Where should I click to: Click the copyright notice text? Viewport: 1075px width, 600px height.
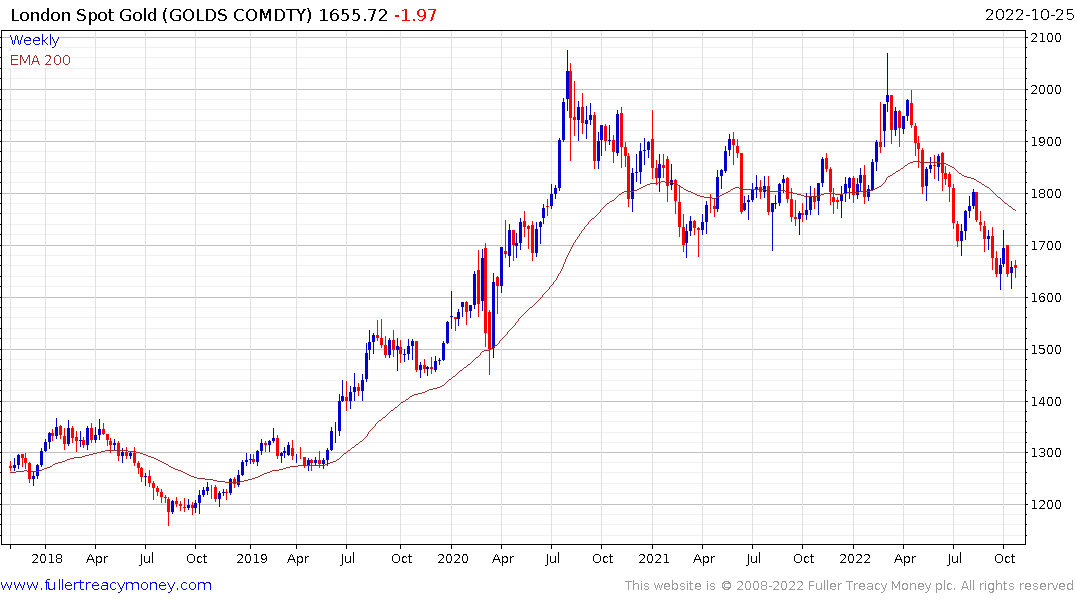tap(849, 586)
